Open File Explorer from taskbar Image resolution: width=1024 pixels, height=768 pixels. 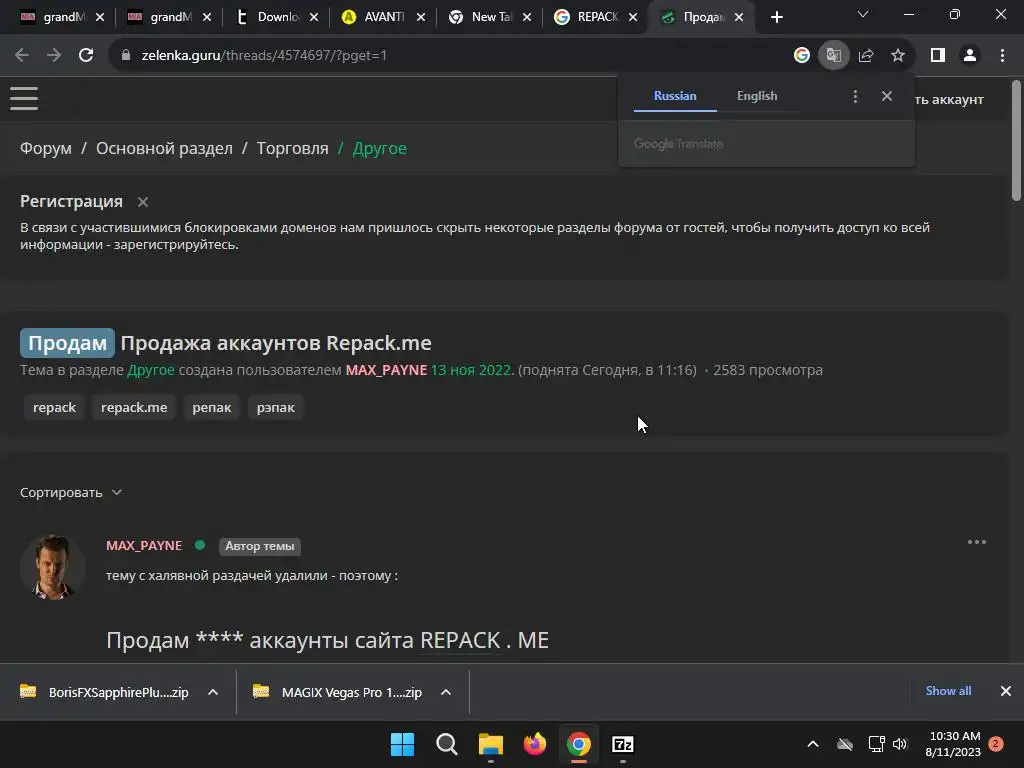pos(490,744)
